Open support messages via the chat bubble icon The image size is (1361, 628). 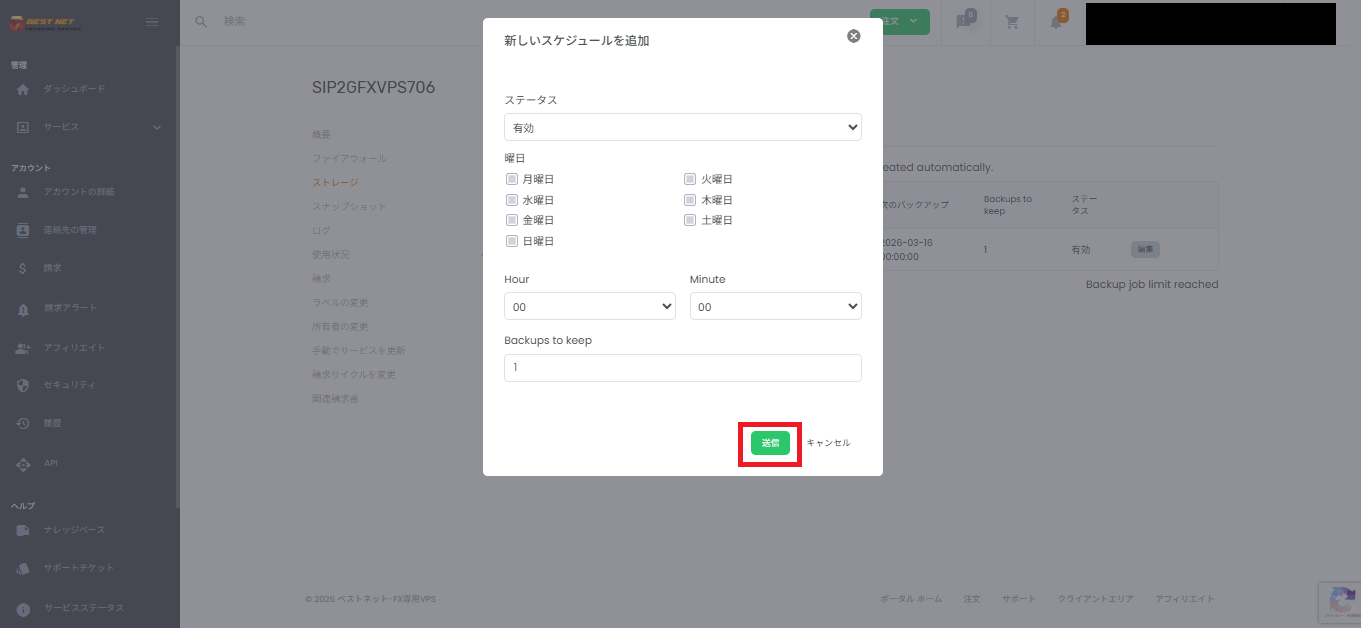pos(964,21)
